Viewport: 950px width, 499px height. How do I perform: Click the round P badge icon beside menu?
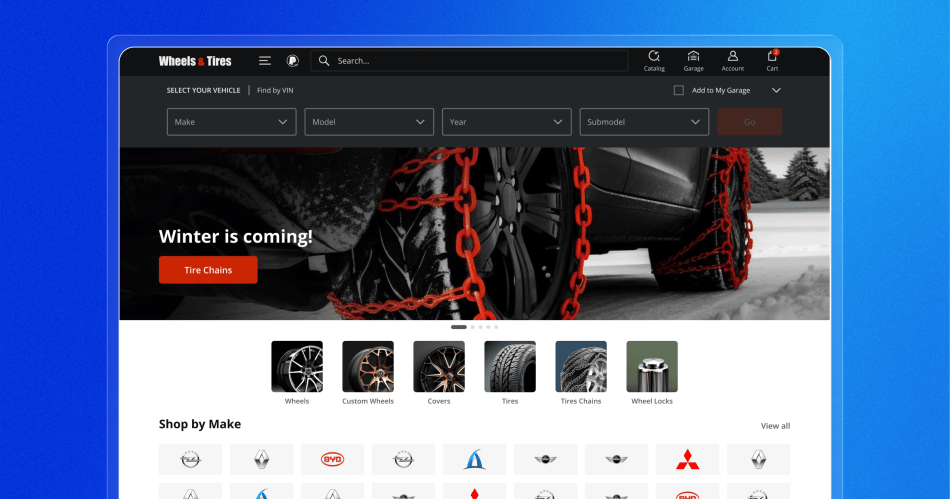(x=293, y=61)
